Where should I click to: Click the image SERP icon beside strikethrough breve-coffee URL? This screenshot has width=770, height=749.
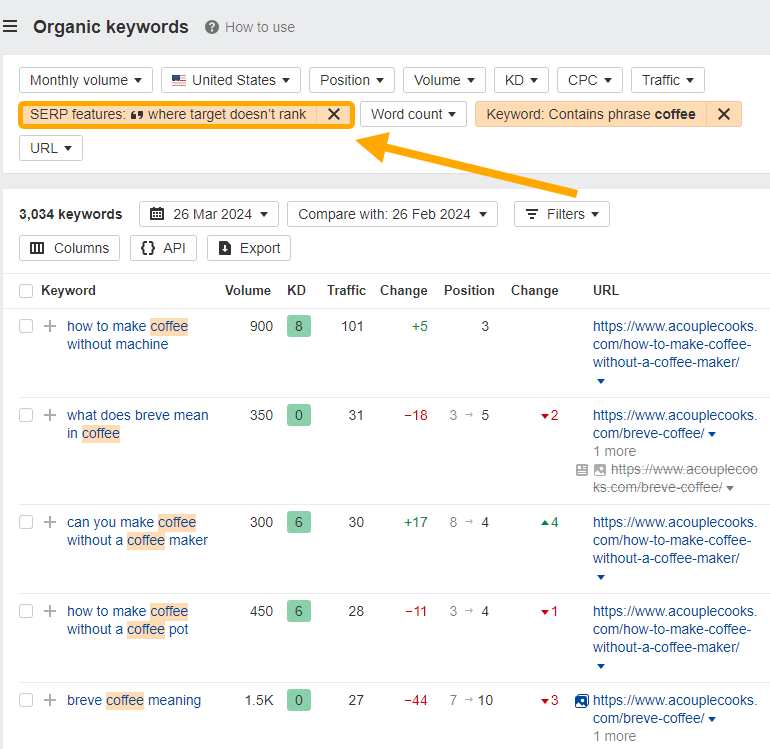600,470
